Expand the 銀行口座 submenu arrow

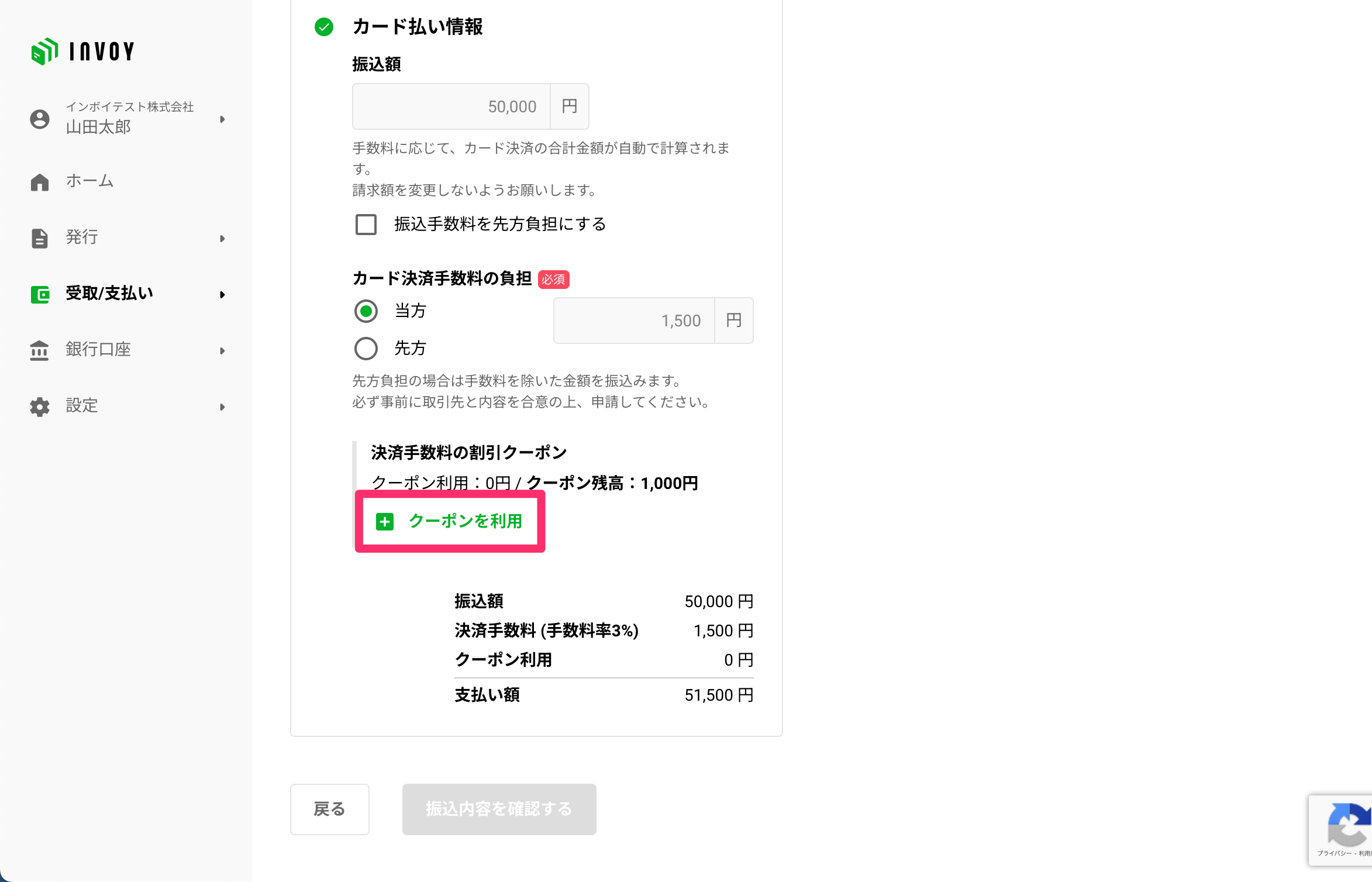coord(222,350)
